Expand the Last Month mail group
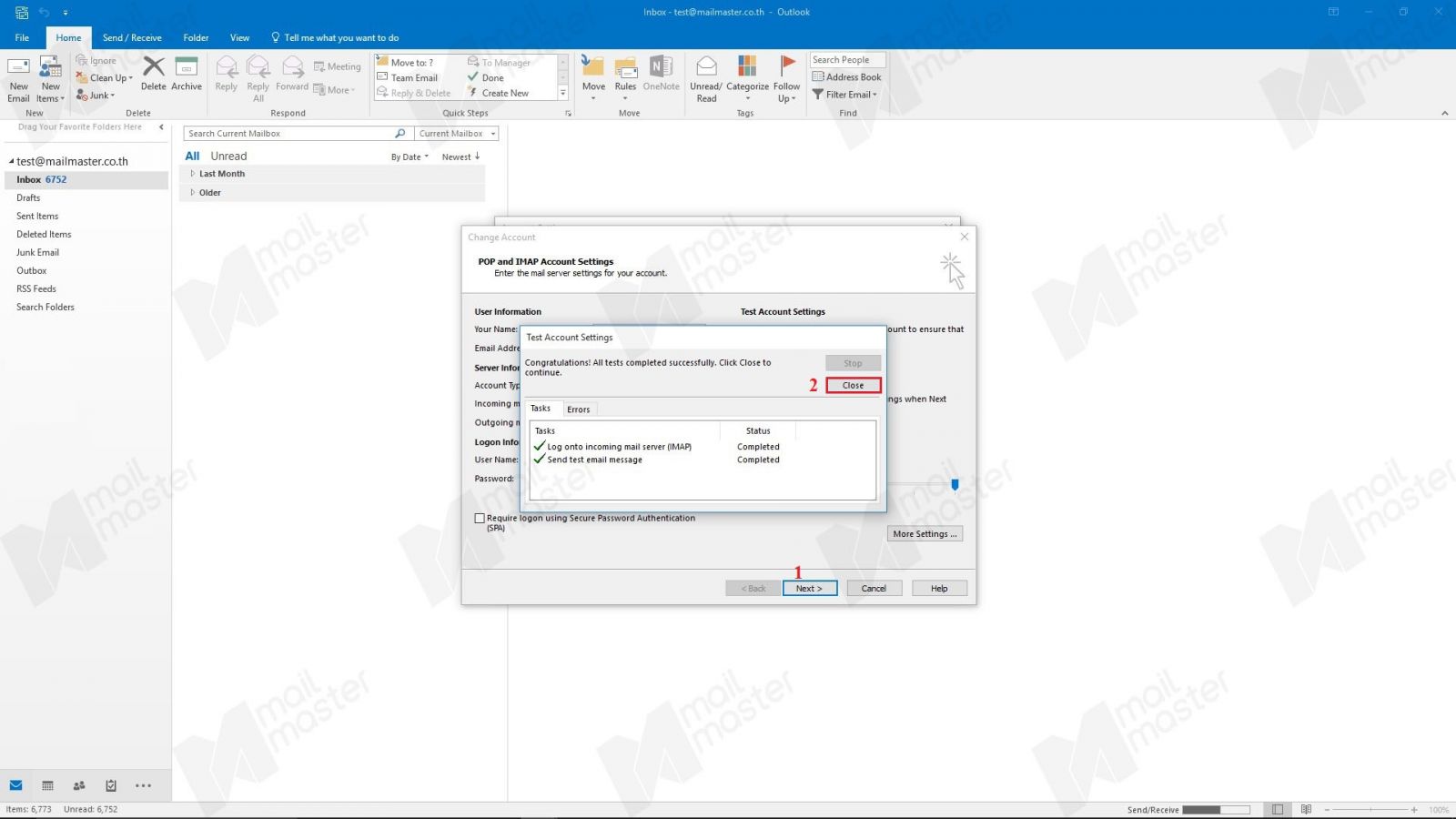 point(192,174)
